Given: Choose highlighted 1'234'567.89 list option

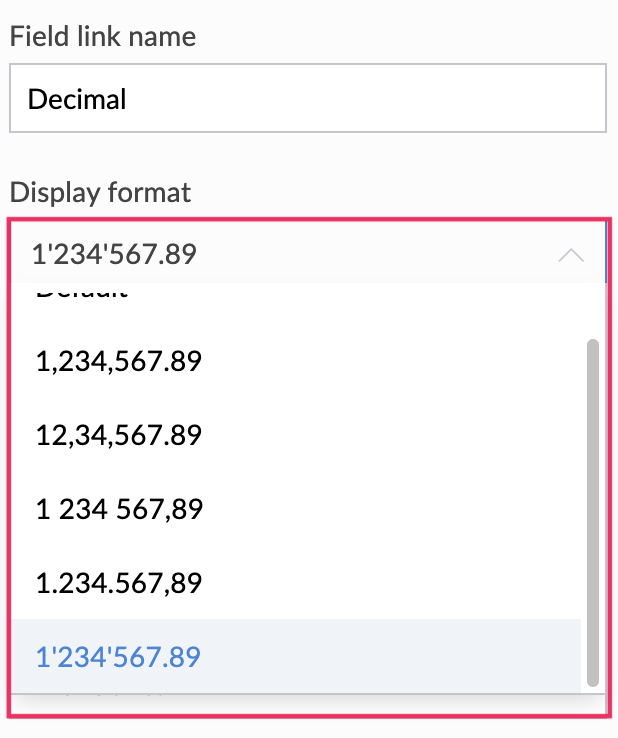Looking at the screenshot, I should pos(119,657).
